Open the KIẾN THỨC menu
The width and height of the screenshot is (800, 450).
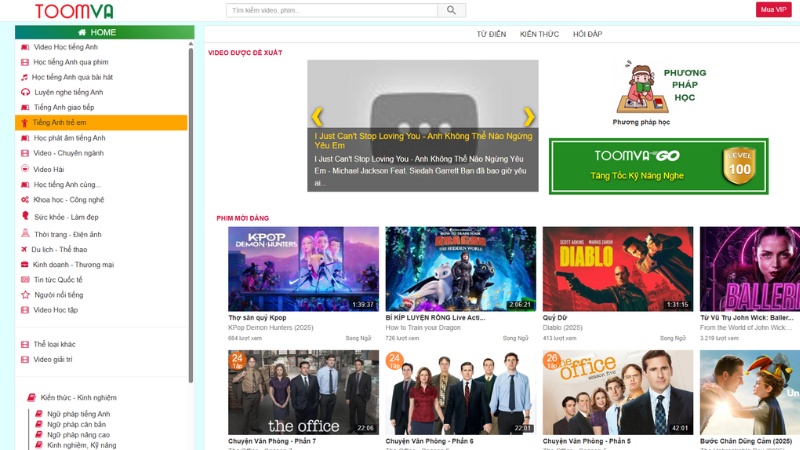(539, 34)
